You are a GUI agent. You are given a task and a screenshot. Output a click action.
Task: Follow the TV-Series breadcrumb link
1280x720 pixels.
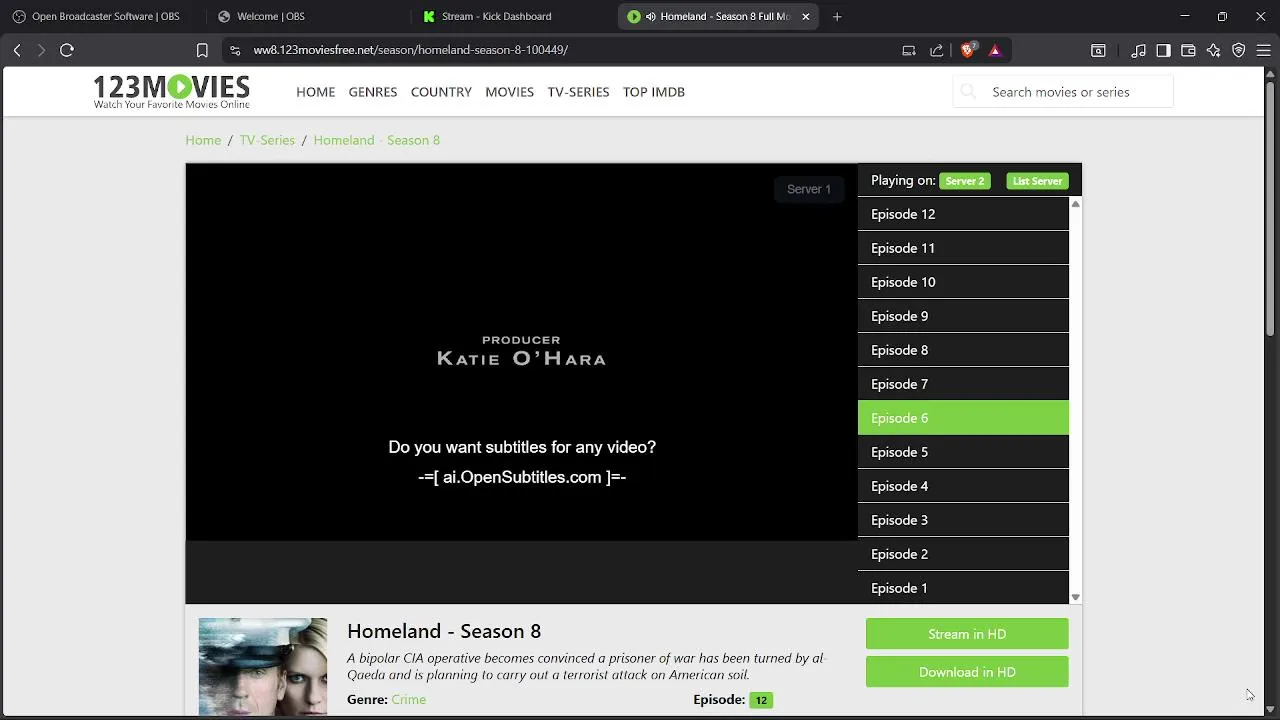pyautogui.click(x=267, y=140)
